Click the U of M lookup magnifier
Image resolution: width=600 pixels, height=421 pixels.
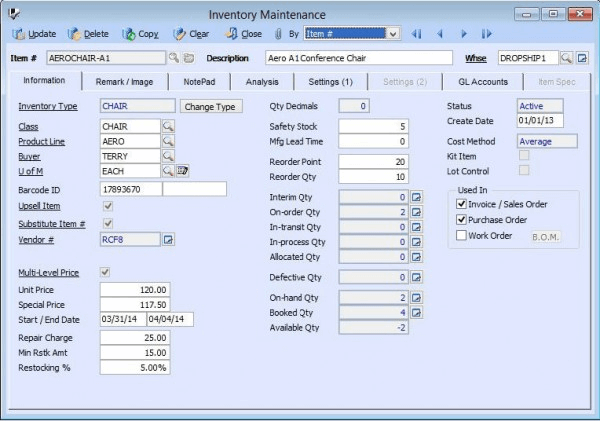click(x=168, y=171)
